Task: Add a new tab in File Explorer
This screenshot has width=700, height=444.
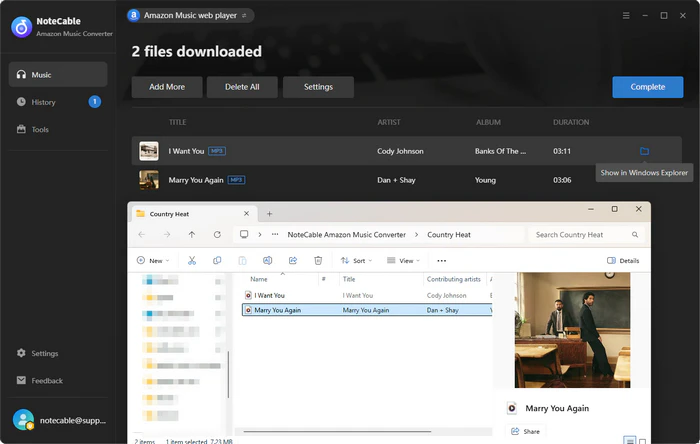Action: (269, 214)
